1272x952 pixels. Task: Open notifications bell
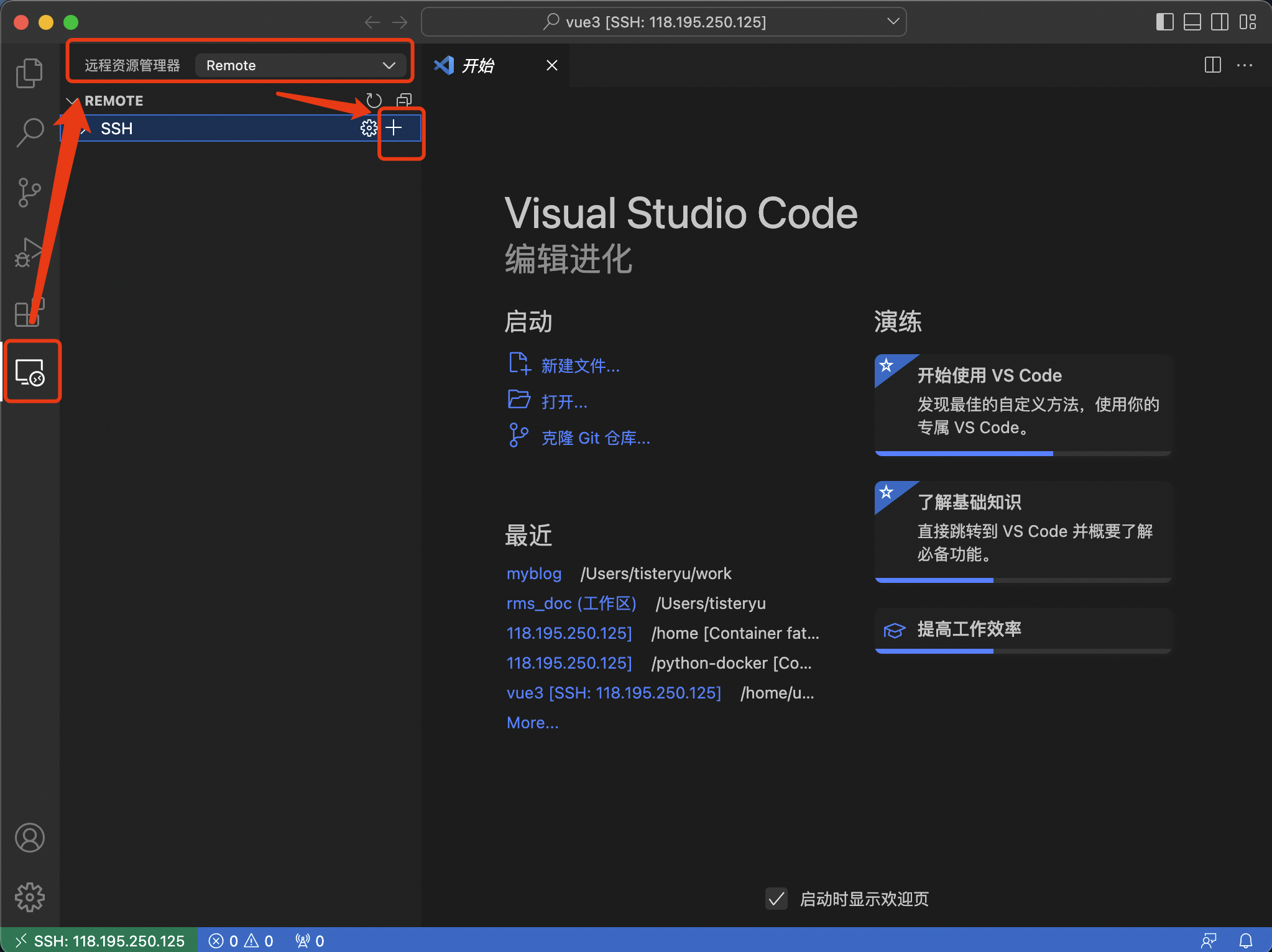point(1246,941)
